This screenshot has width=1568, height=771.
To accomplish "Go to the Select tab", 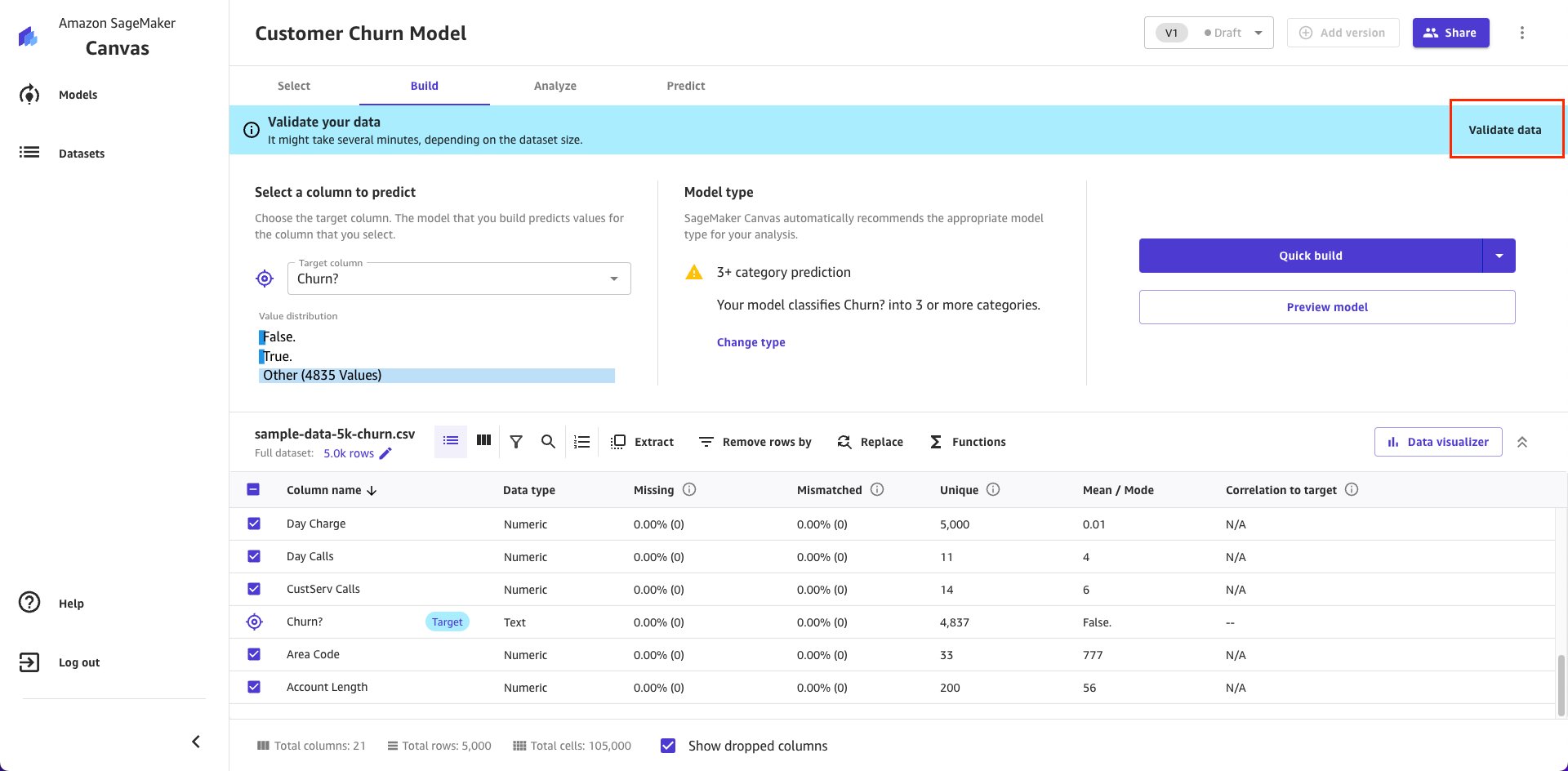I will point(294,86).
